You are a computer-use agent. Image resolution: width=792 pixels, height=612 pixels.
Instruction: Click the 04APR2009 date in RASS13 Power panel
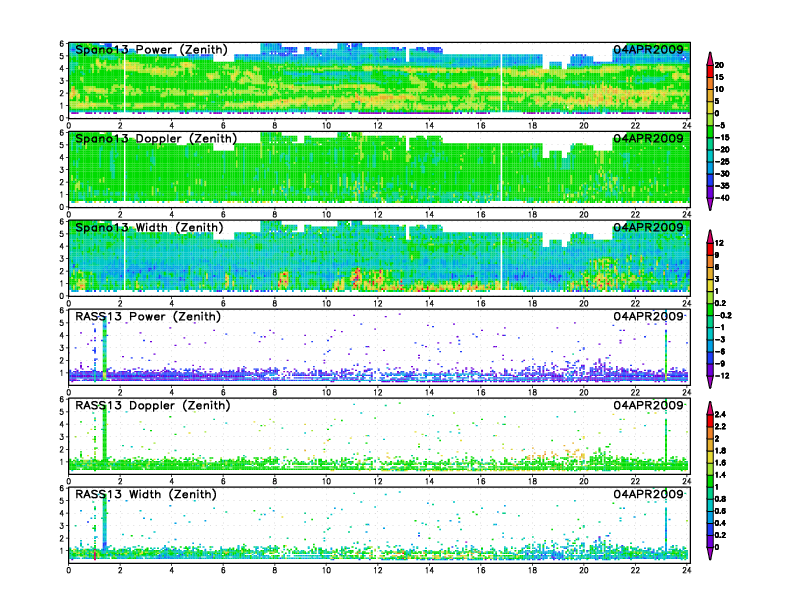click(648, 317)
